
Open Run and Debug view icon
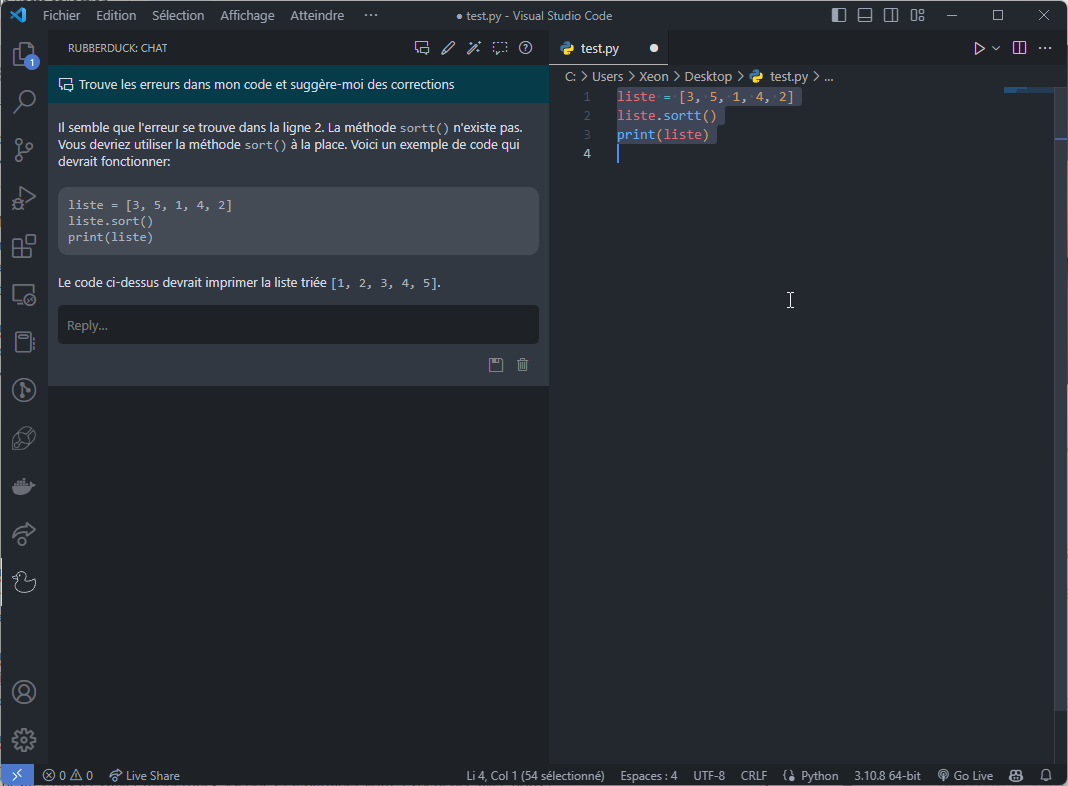[x=25, y=198]
